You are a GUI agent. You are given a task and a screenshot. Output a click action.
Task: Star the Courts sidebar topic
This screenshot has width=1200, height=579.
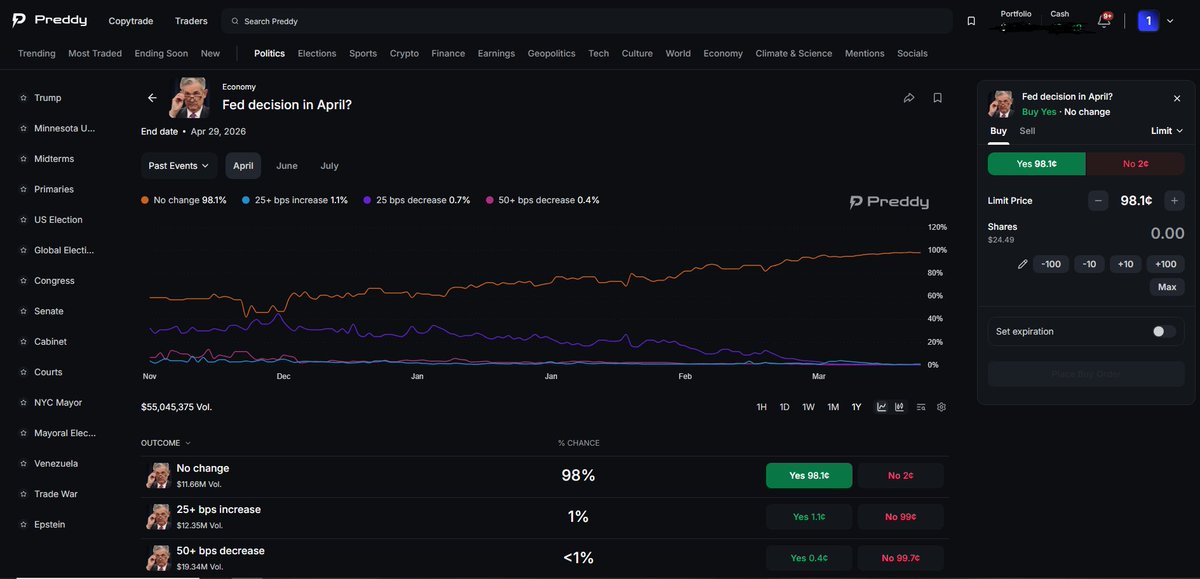pos(23,372)
